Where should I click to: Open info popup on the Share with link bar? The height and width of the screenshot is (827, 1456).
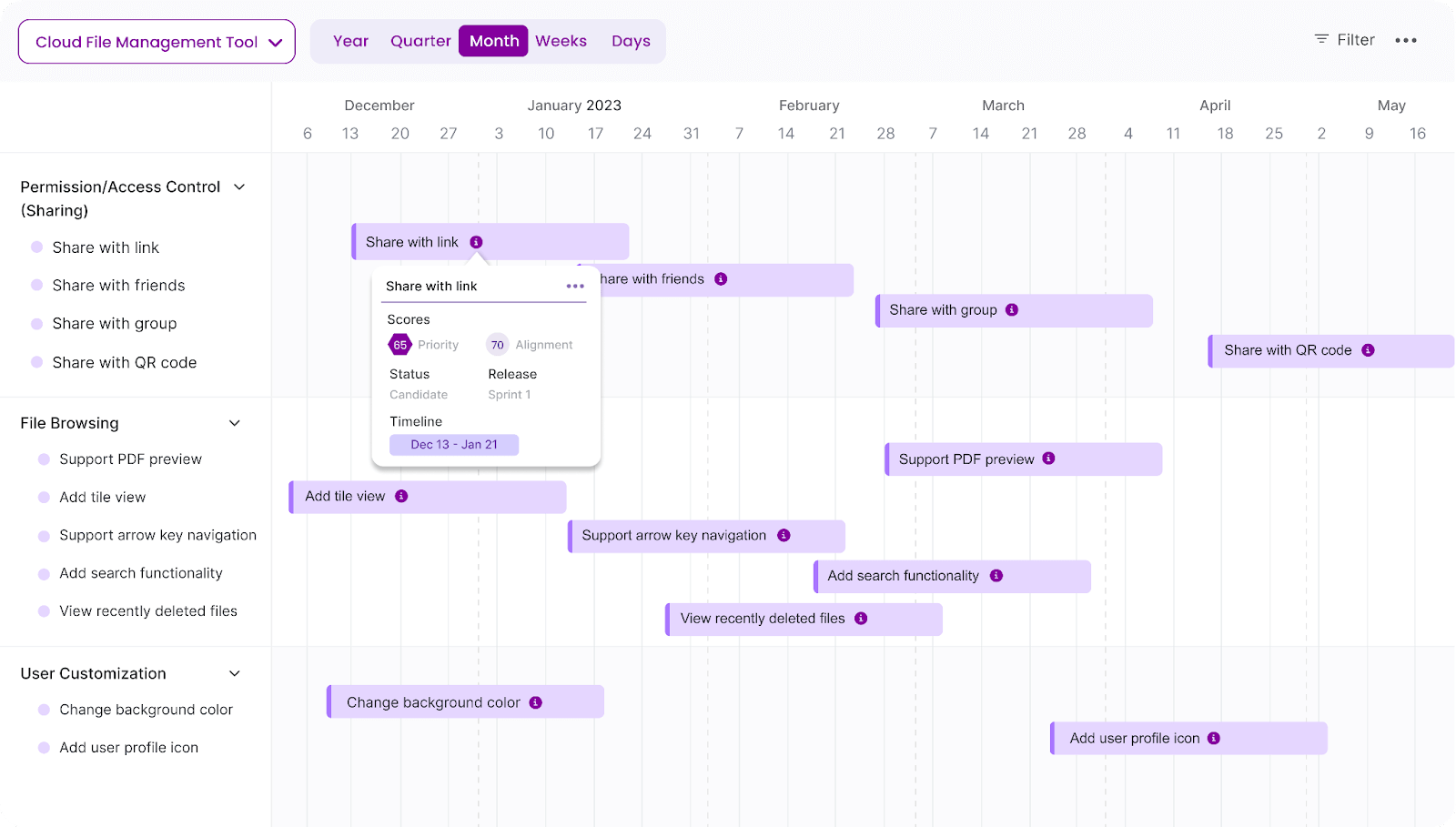tap(475, 242)
